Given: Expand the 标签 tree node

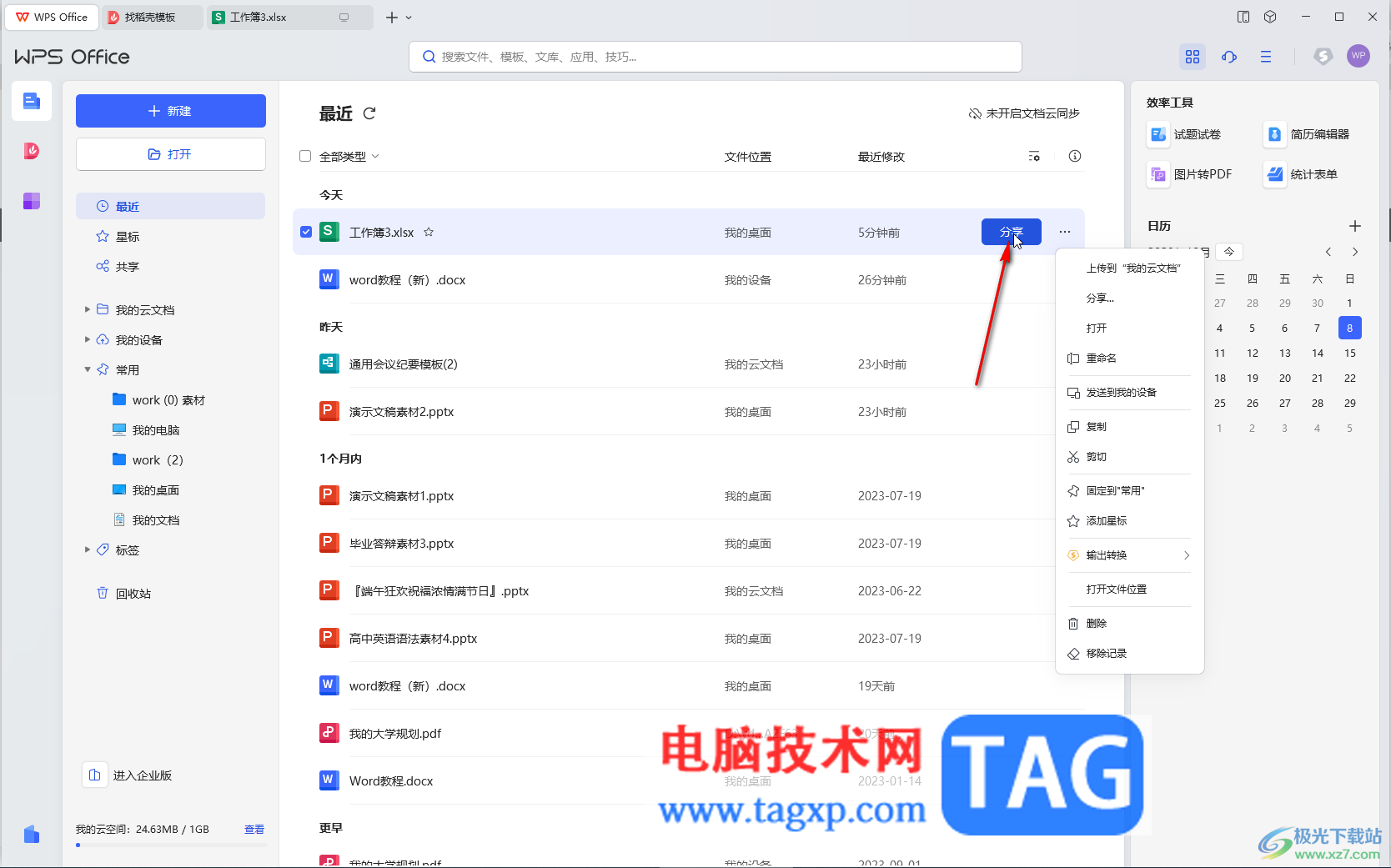Looking at the screenshot, I should pyautogui.click(x=88, y=549).
